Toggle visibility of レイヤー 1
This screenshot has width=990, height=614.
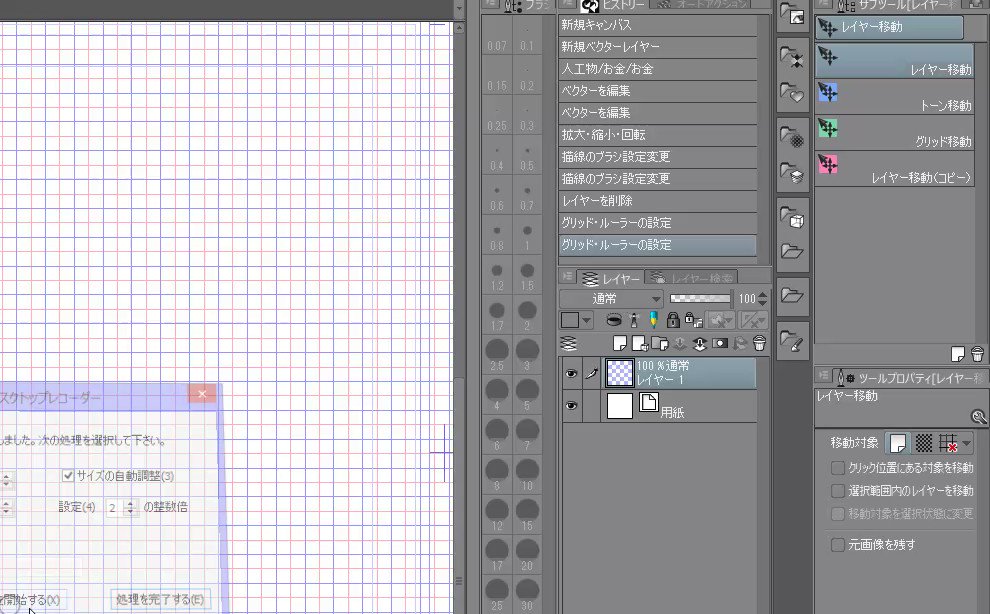pos(571,373)
